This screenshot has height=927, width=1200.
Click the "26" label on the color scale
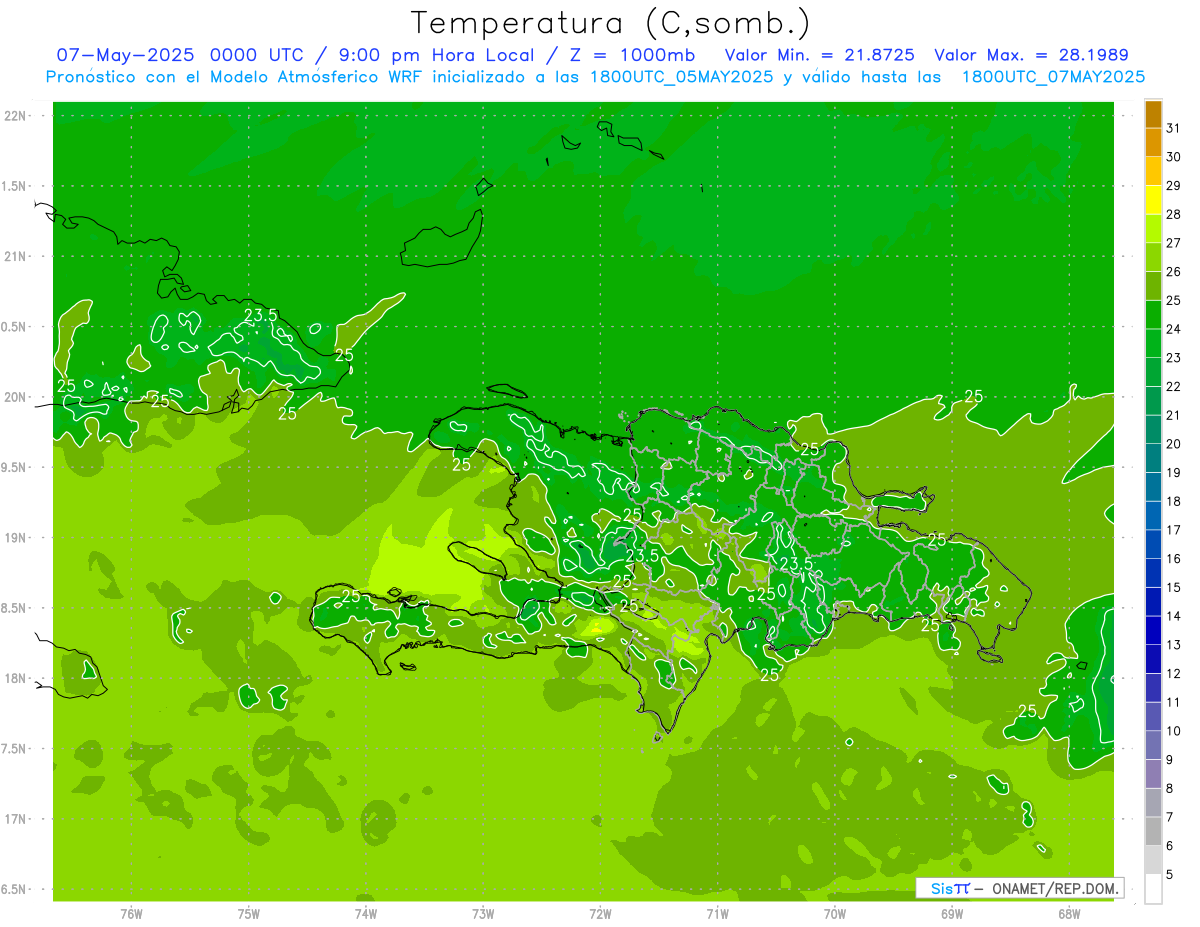pyautogui.click(x=1173, y=271)
